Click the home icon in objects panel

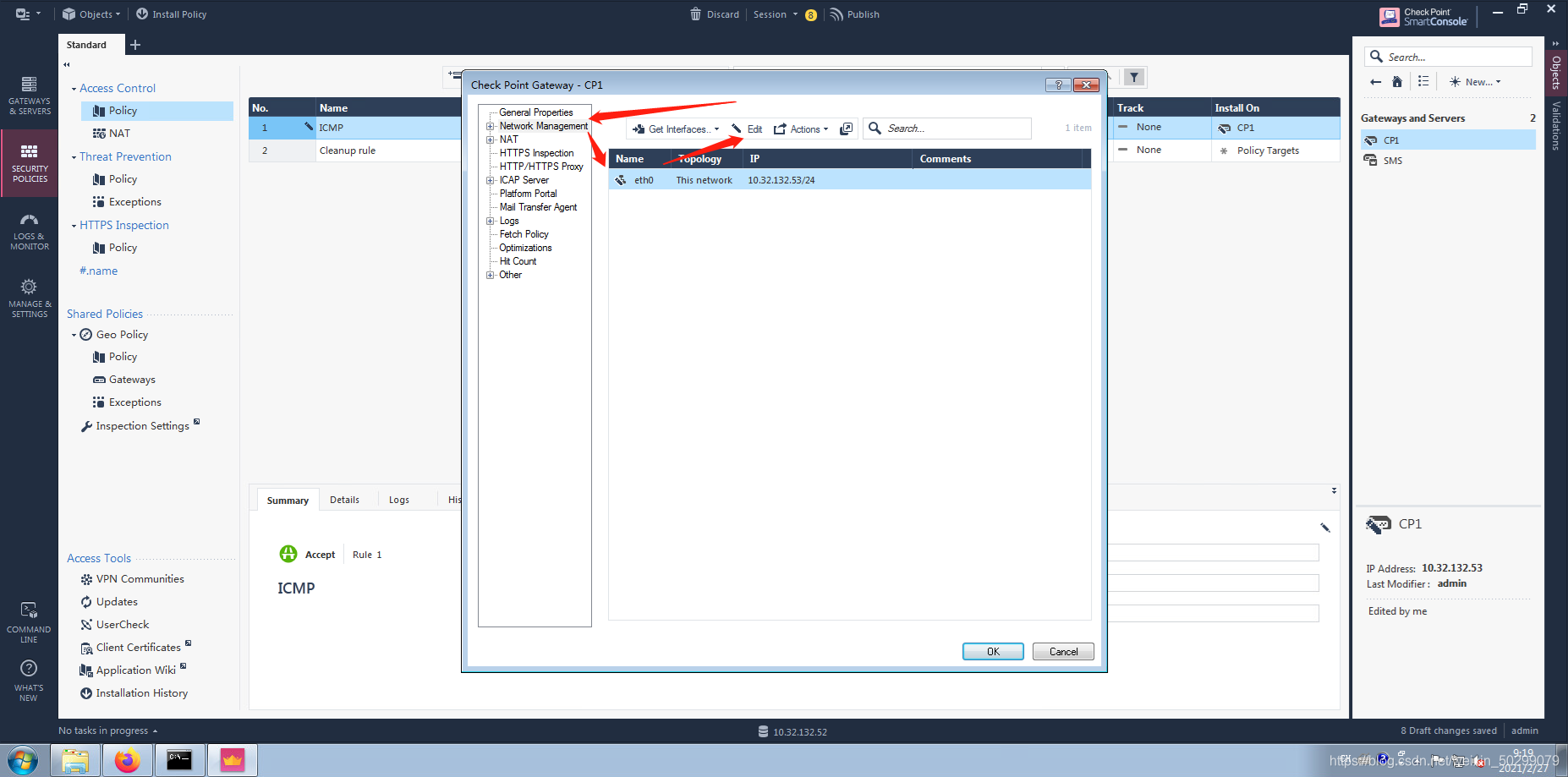click(1397, 82)
